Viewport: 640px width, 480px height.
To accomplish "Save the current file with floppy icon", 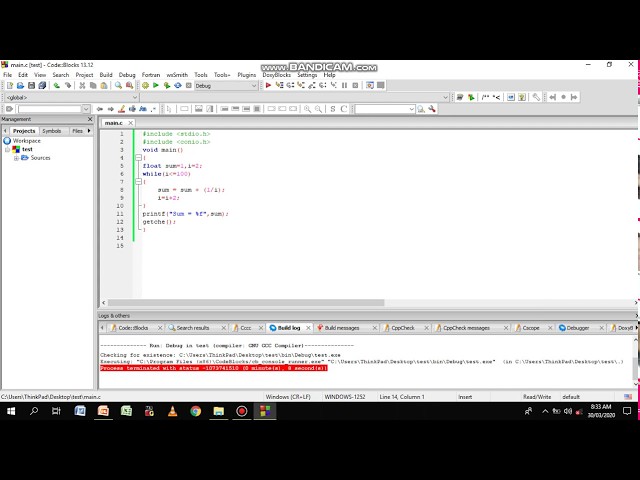I will point(31,85).
